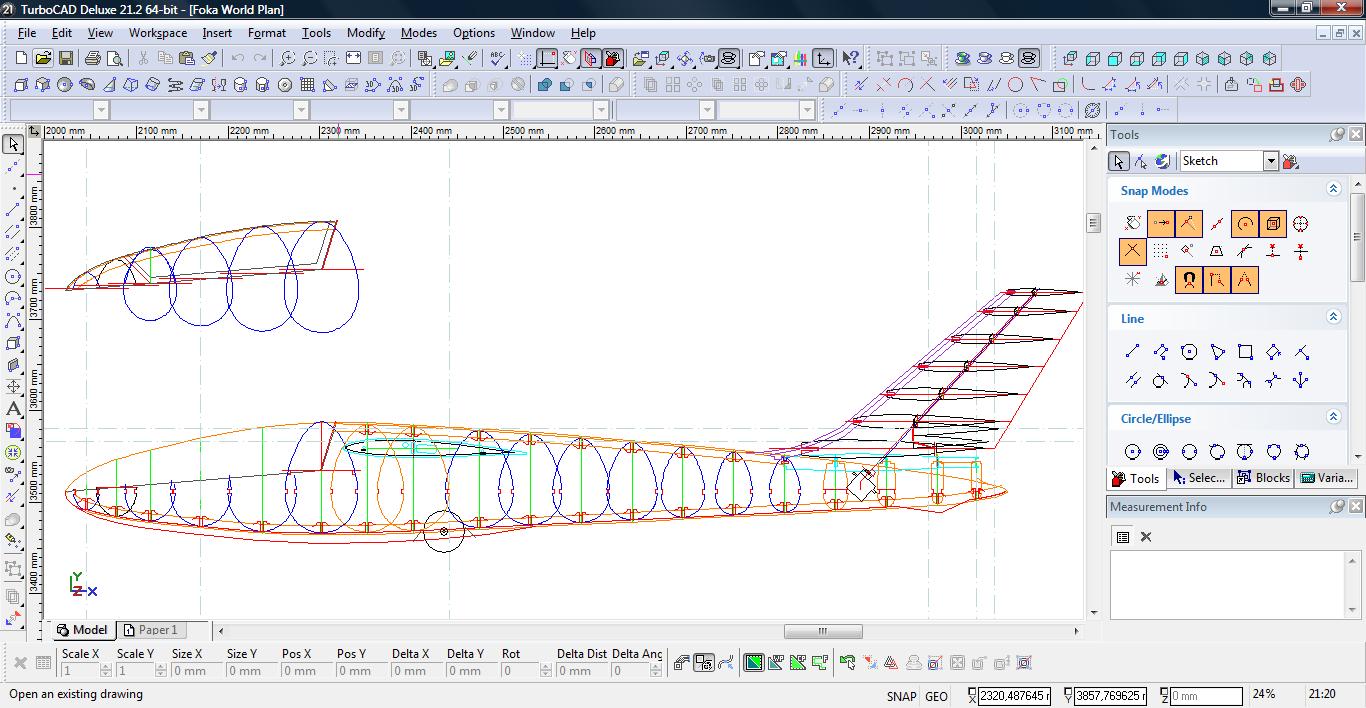
Task: Click the Print icon in toolbar
Action: 93,59
